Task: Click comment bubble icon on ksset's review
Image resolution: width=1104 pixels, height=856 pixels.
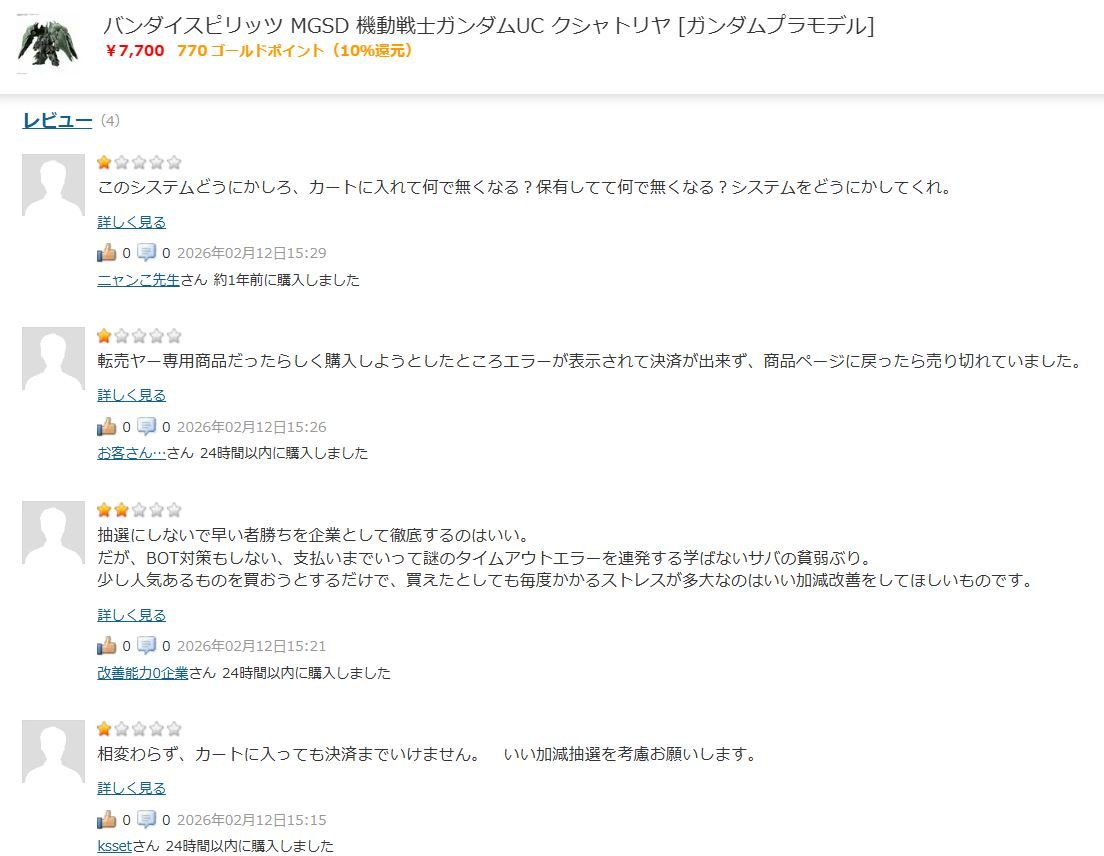Action: click(146, 819)
